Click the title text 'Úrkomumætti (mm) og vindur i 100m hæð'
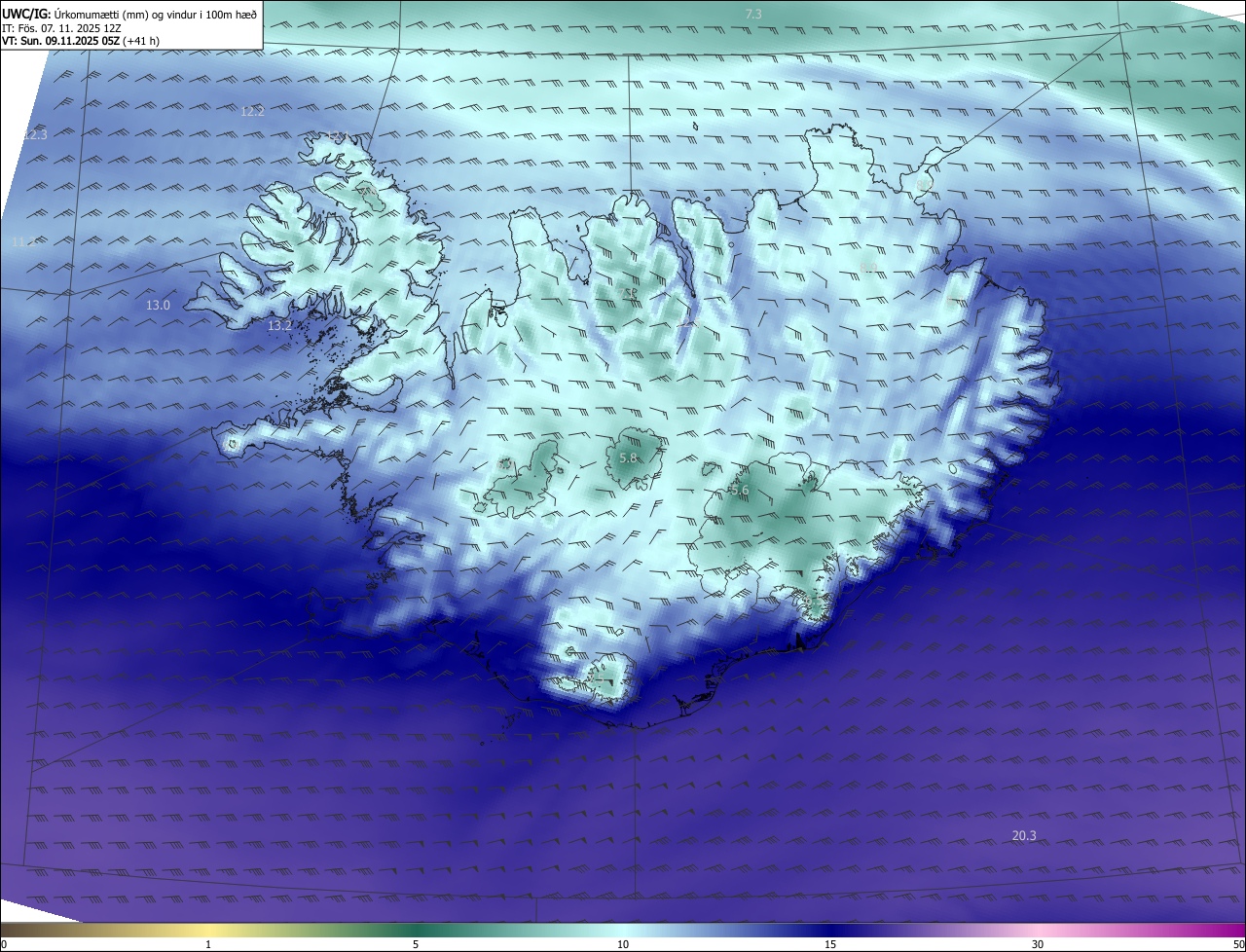 [155, 14]
